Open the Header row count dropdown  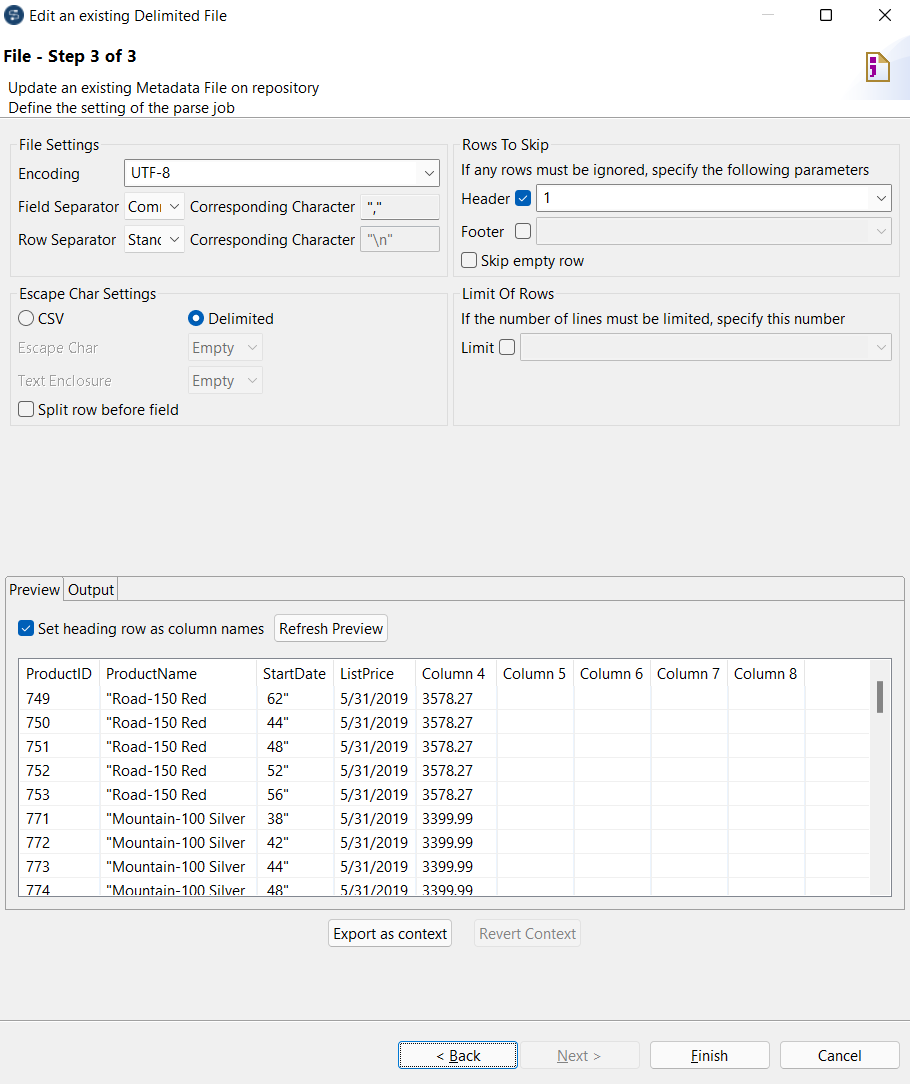714,198
